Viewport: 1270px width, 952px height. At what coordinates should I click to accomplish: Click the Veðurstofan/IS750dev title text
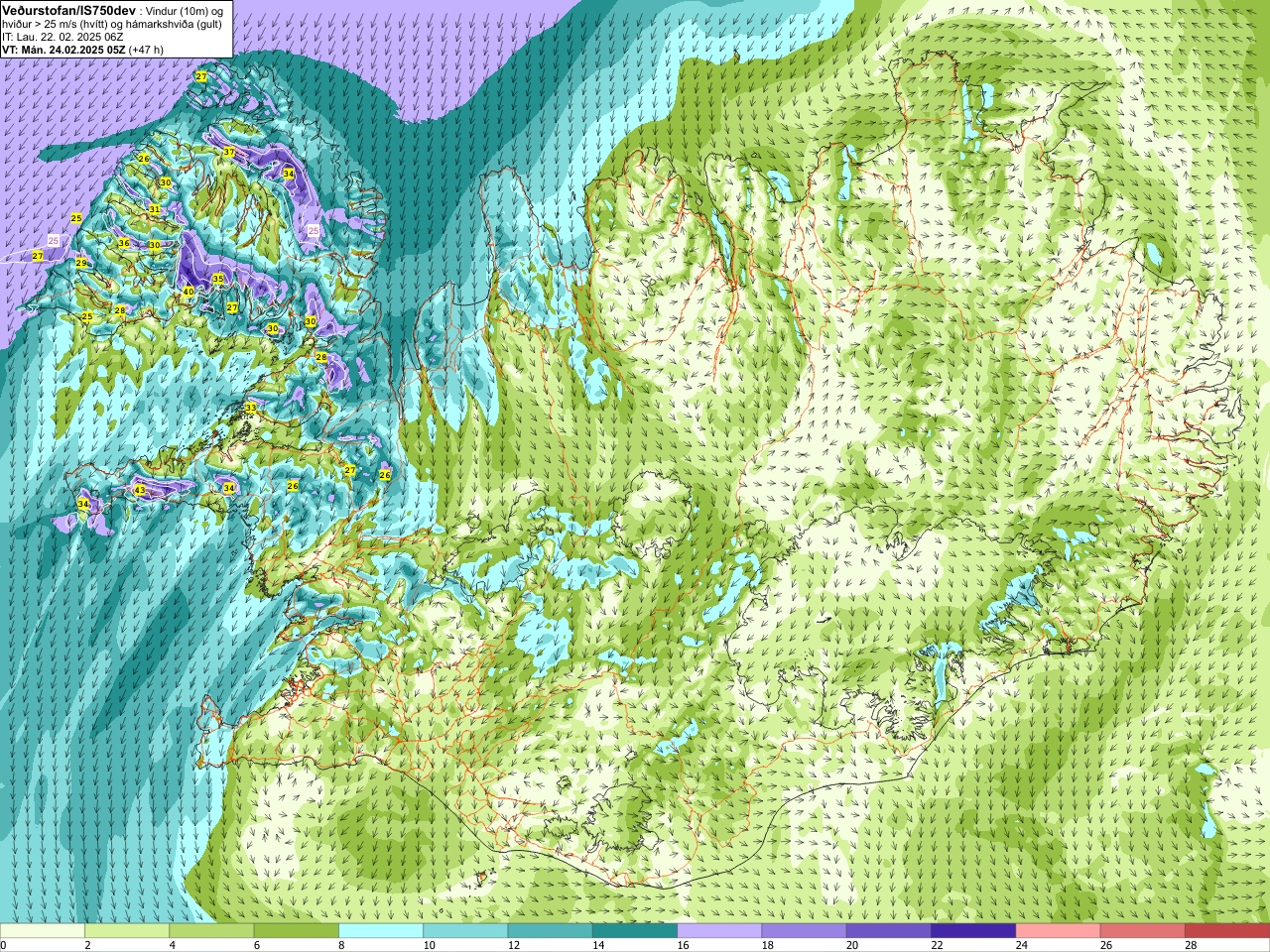(68, 9)
